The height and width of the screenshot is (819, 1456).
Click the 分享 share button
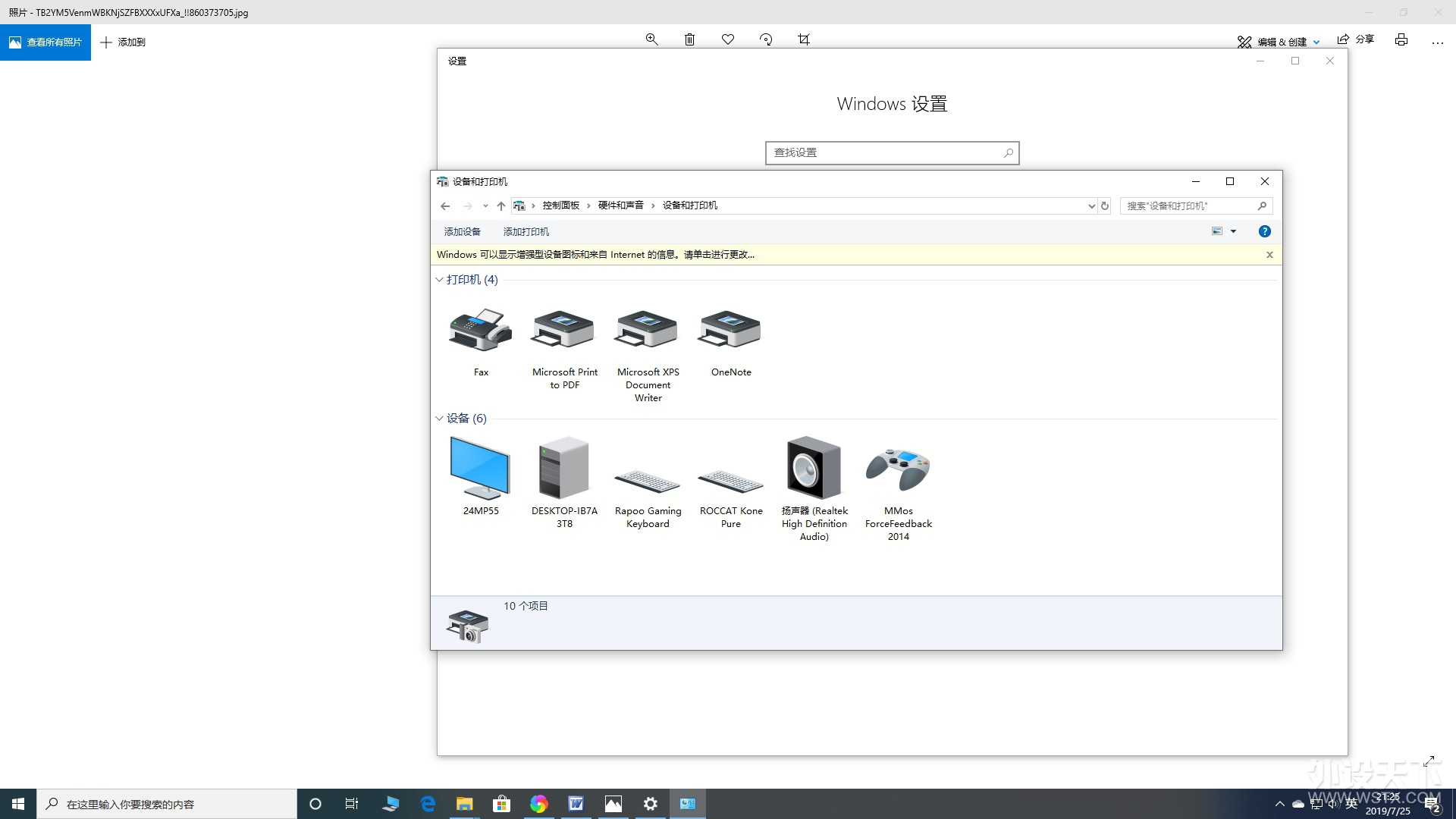[1356, 39]
